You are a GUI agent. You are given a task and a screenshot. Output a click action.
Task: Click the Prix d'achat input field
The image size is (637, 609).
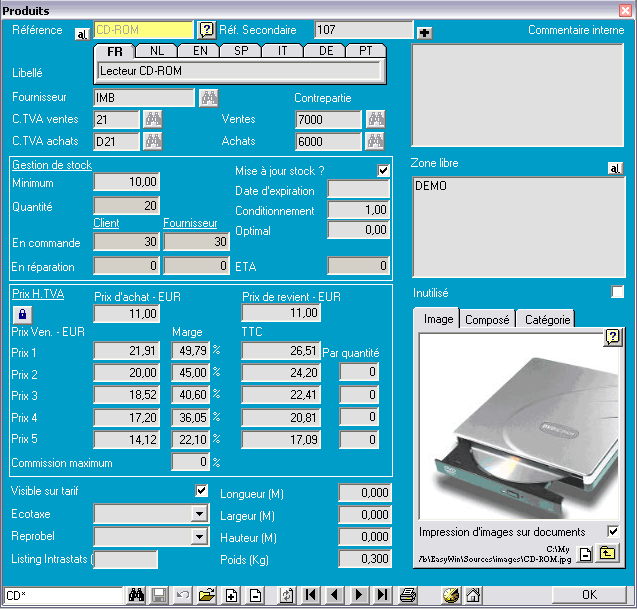tap(126, 314)
